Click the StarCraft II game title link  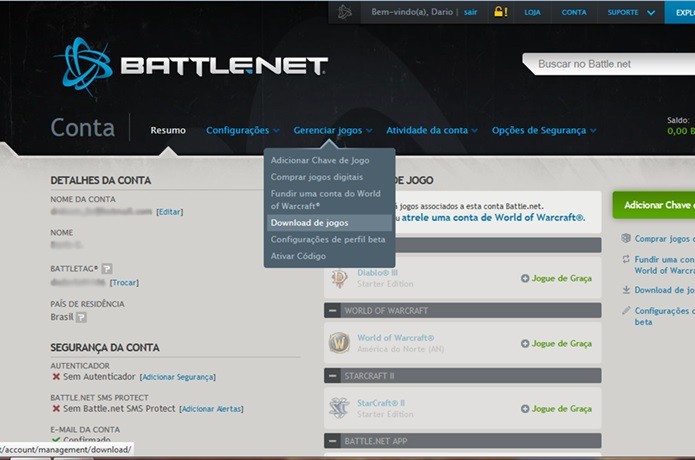coord(381,403)
